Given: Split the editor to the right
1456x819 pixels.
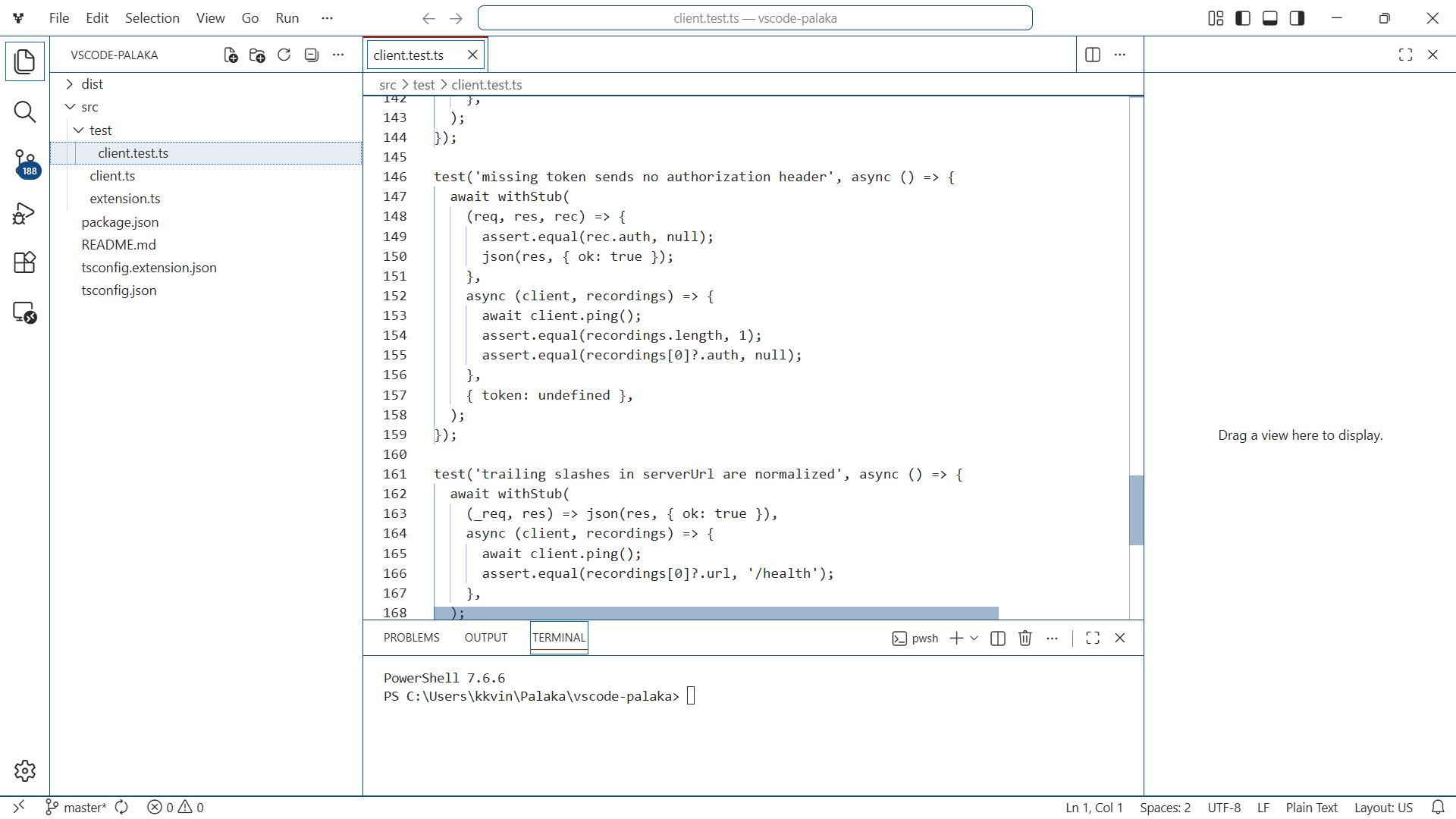Looking at the screenshot, I should point(1093,55).
